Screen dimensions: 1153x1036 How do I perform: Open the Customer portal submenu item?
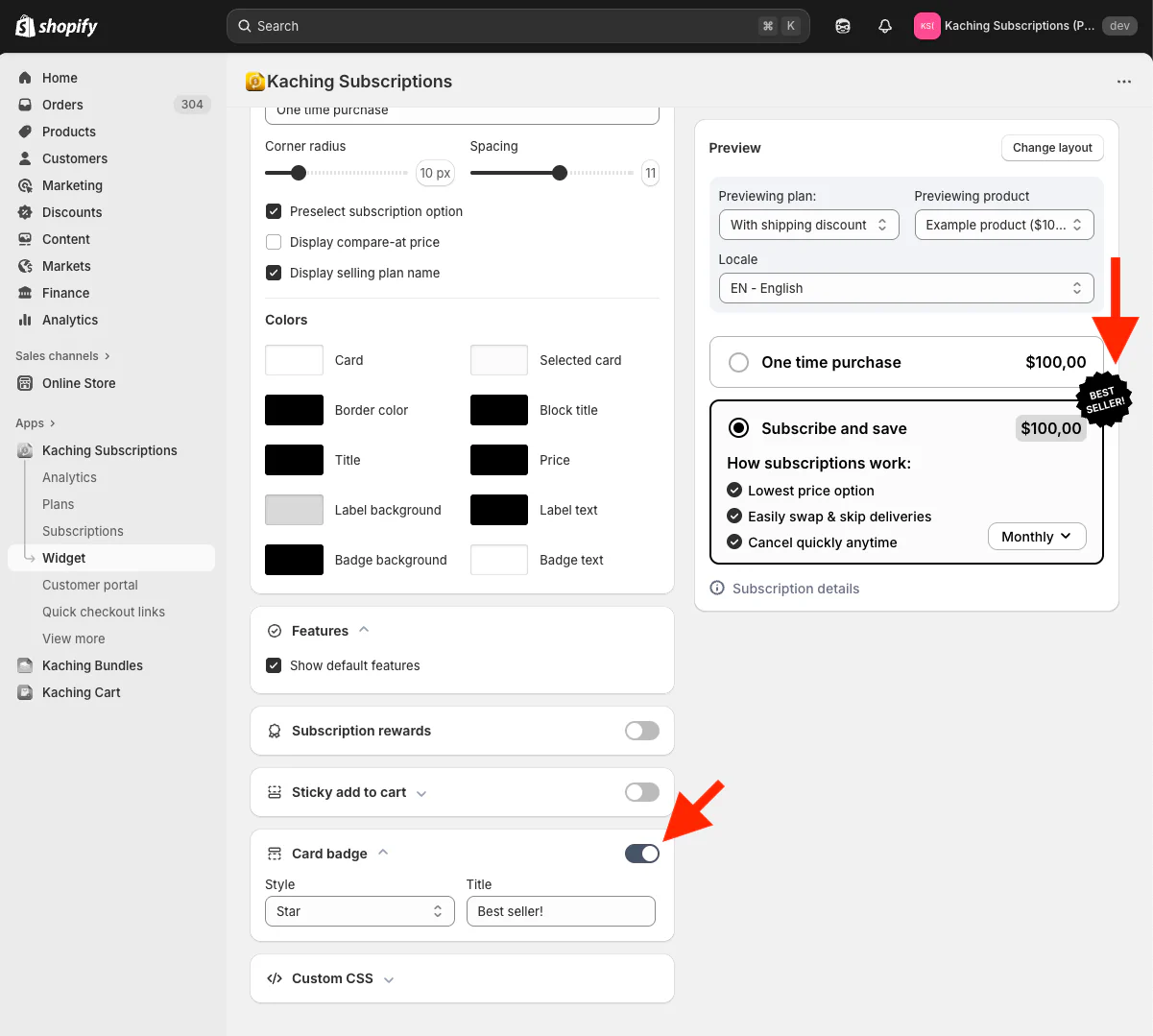pos(90,585)
